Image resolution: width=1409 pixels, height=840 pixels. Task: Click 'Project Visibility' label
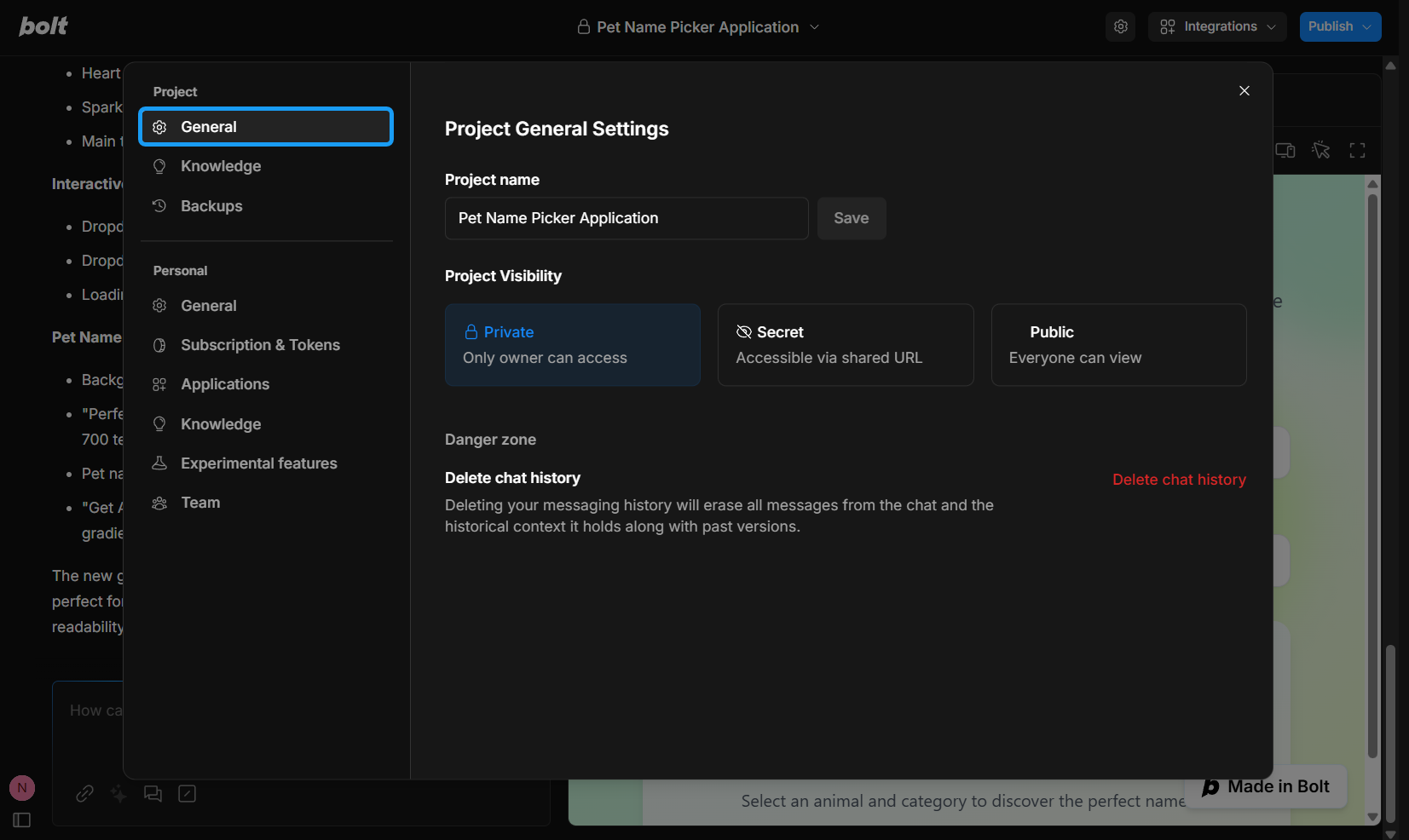503,276
